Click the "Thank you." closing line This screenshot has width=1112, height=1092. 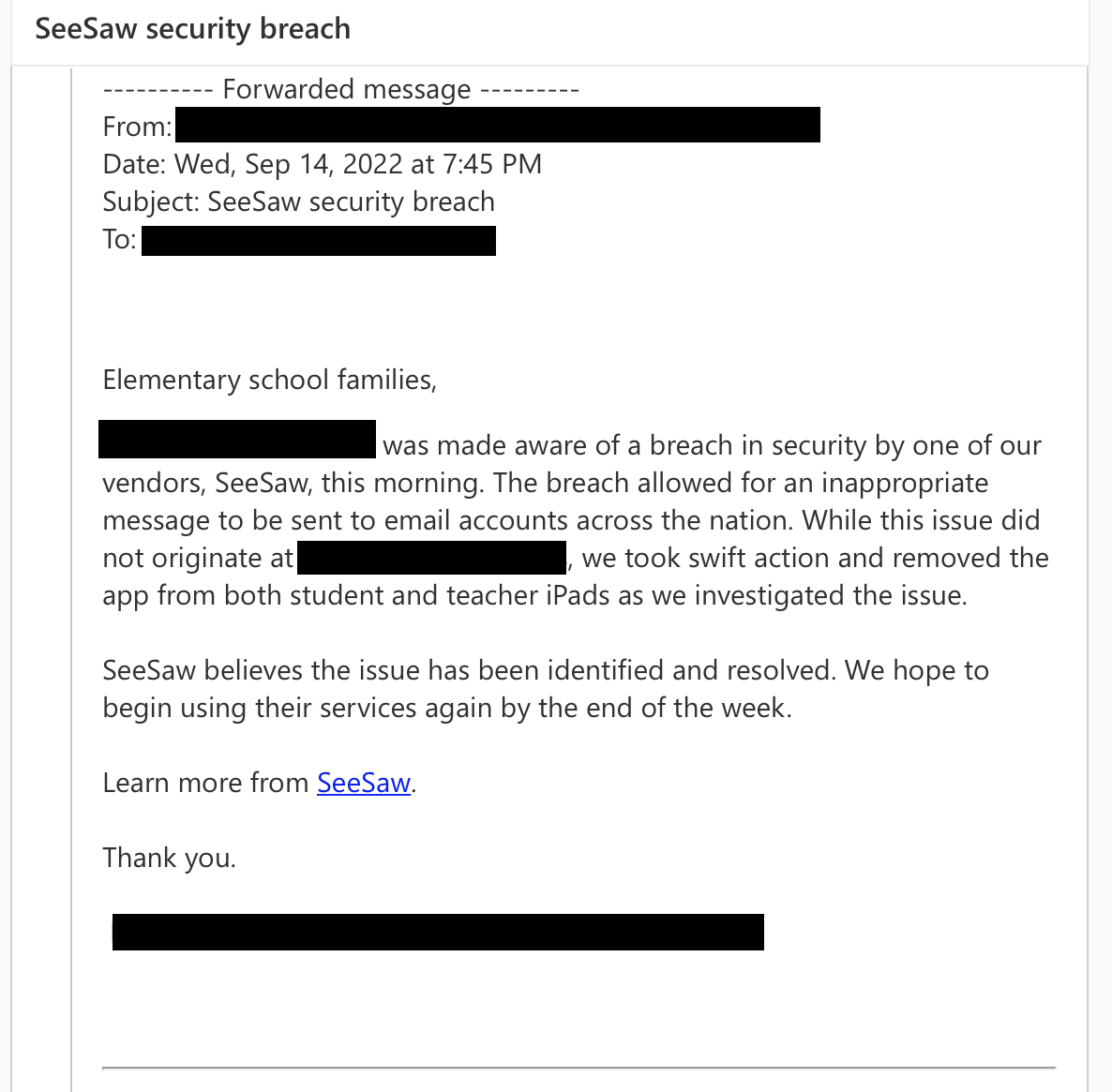point(169,858)
